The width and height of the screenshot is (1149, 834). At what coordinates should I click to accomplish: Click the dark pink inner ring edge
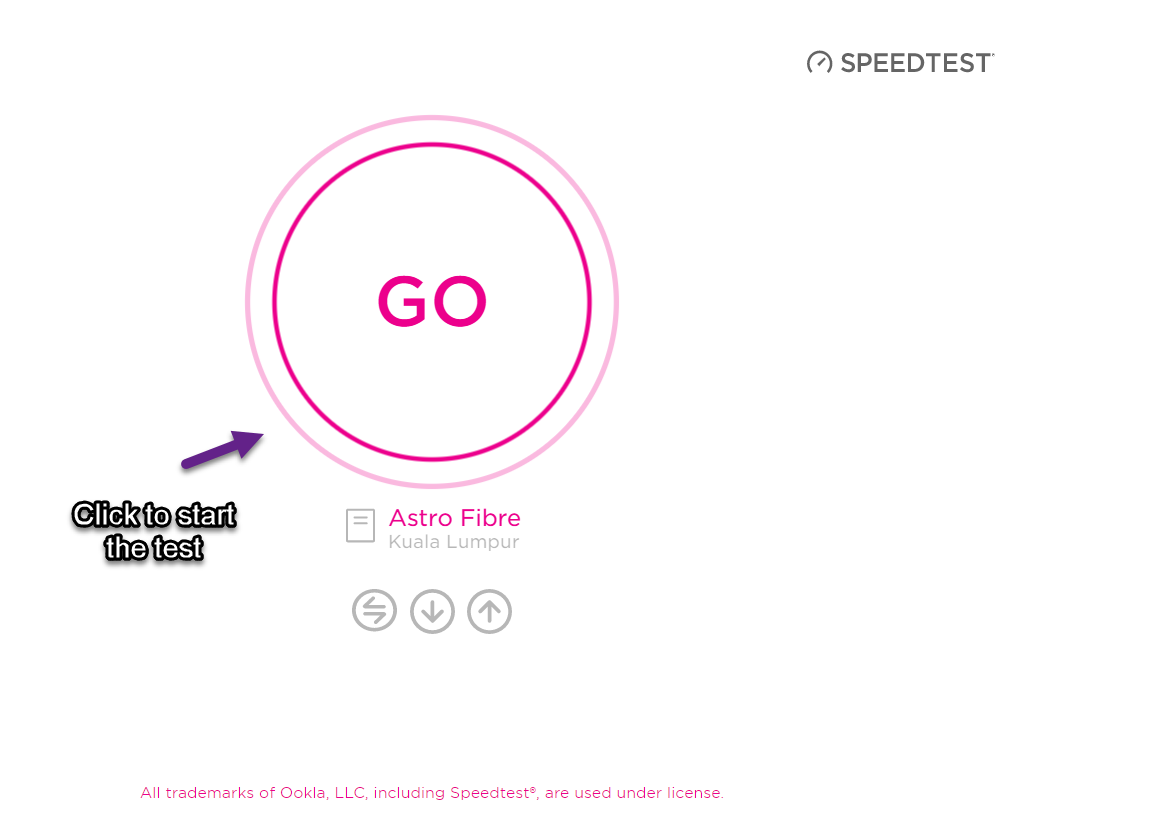point(432,145)
